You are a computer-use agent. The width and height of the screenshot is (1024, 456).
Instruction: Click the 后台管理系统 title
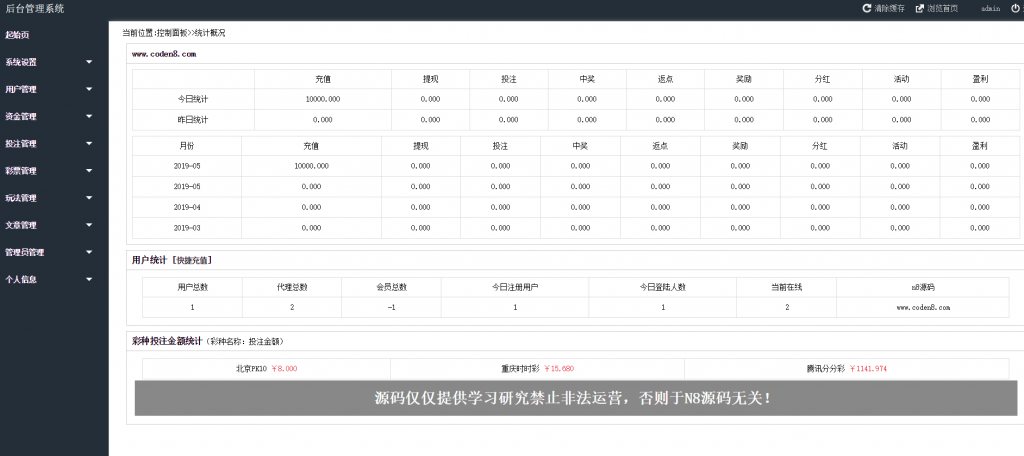point(35,8)
